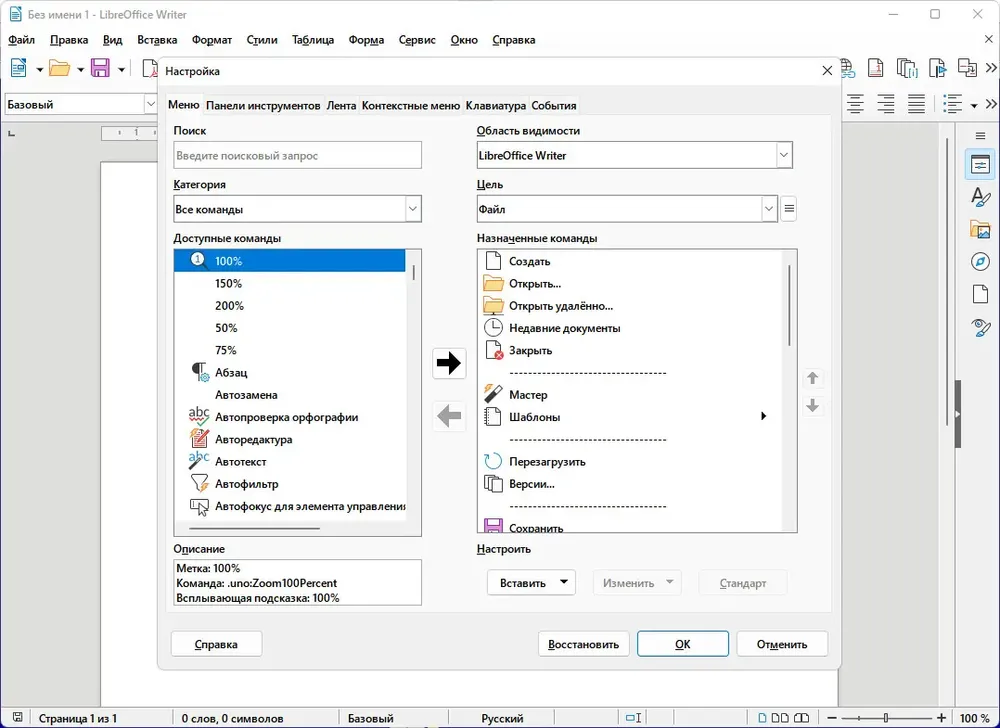Open the sidebar Styles panel icon
1000x728 pixels.
[x=980, y=197]
